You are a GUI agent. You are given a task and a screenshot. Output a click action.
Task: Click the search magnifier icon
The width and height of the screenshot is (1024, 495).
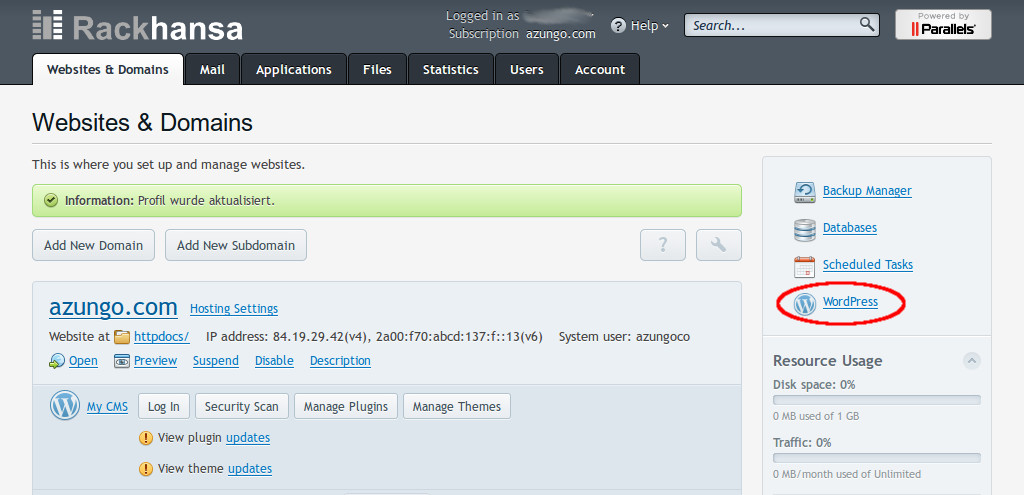point(867,25)
